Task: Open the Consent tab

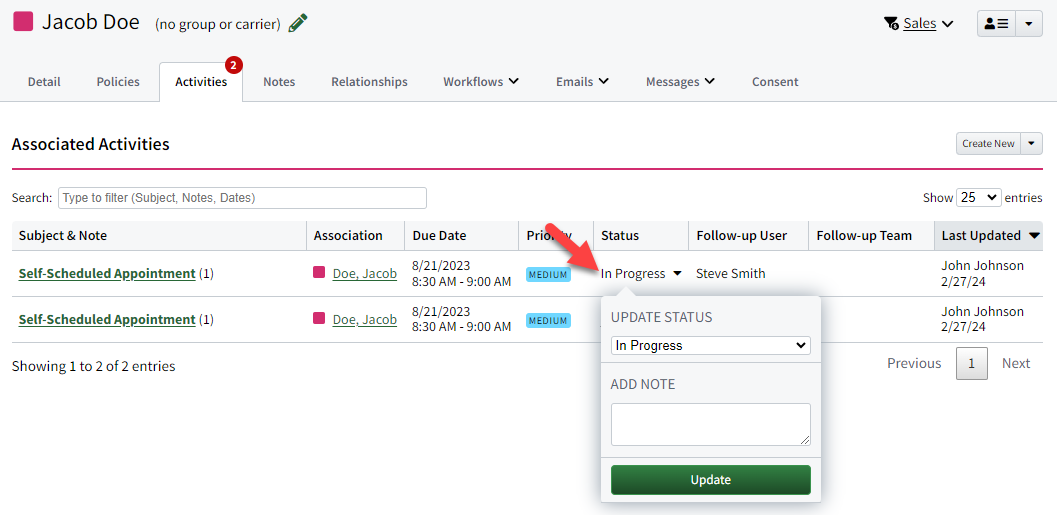Action: tap(775, 82)
